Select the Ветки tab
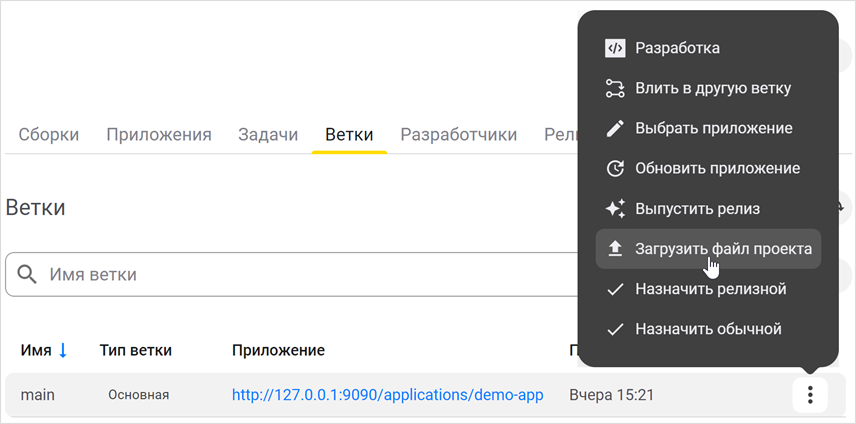Screen dimensions: 856x424 (349, 135)
